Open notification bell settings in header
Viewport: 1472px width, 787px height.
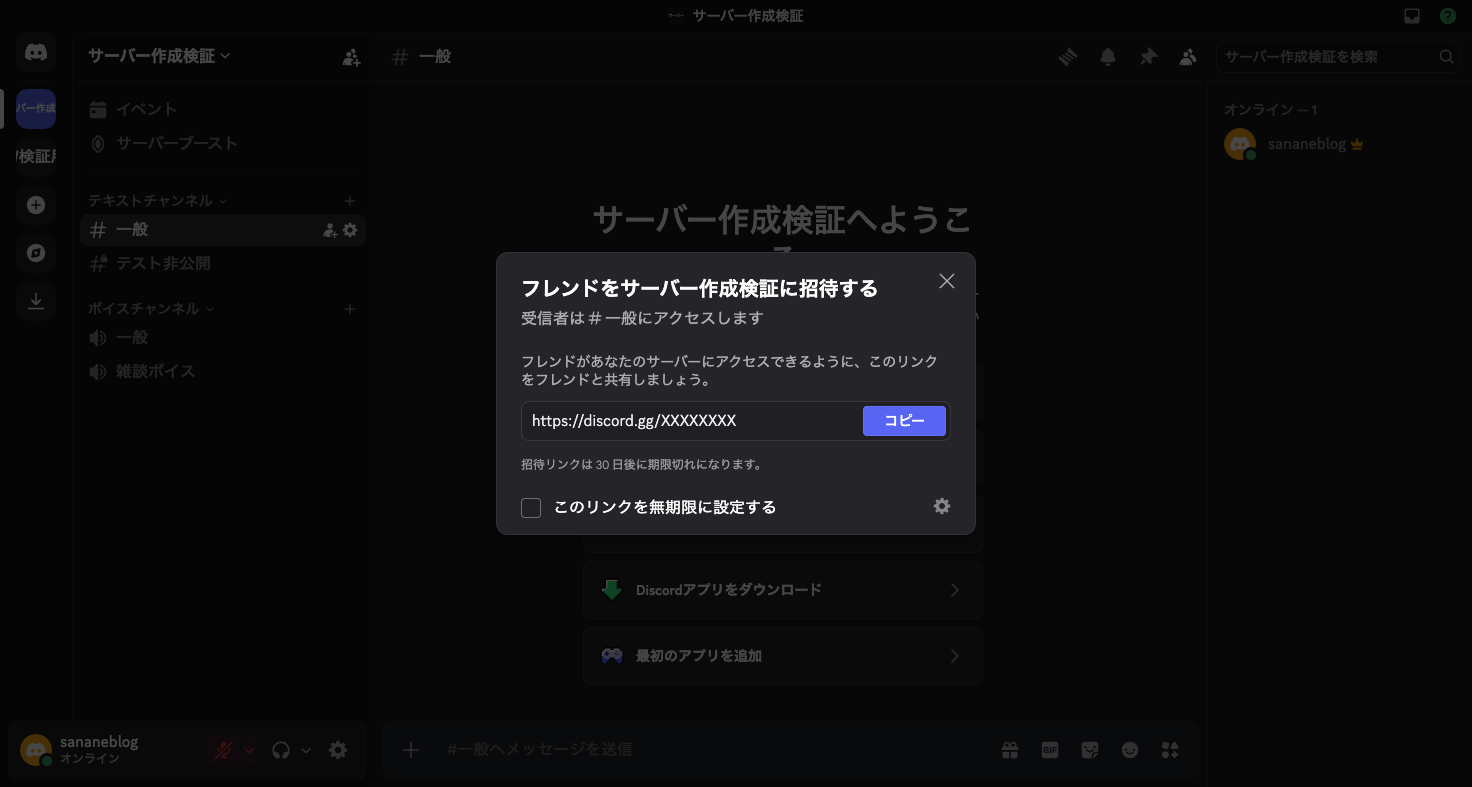[1108, 57]
